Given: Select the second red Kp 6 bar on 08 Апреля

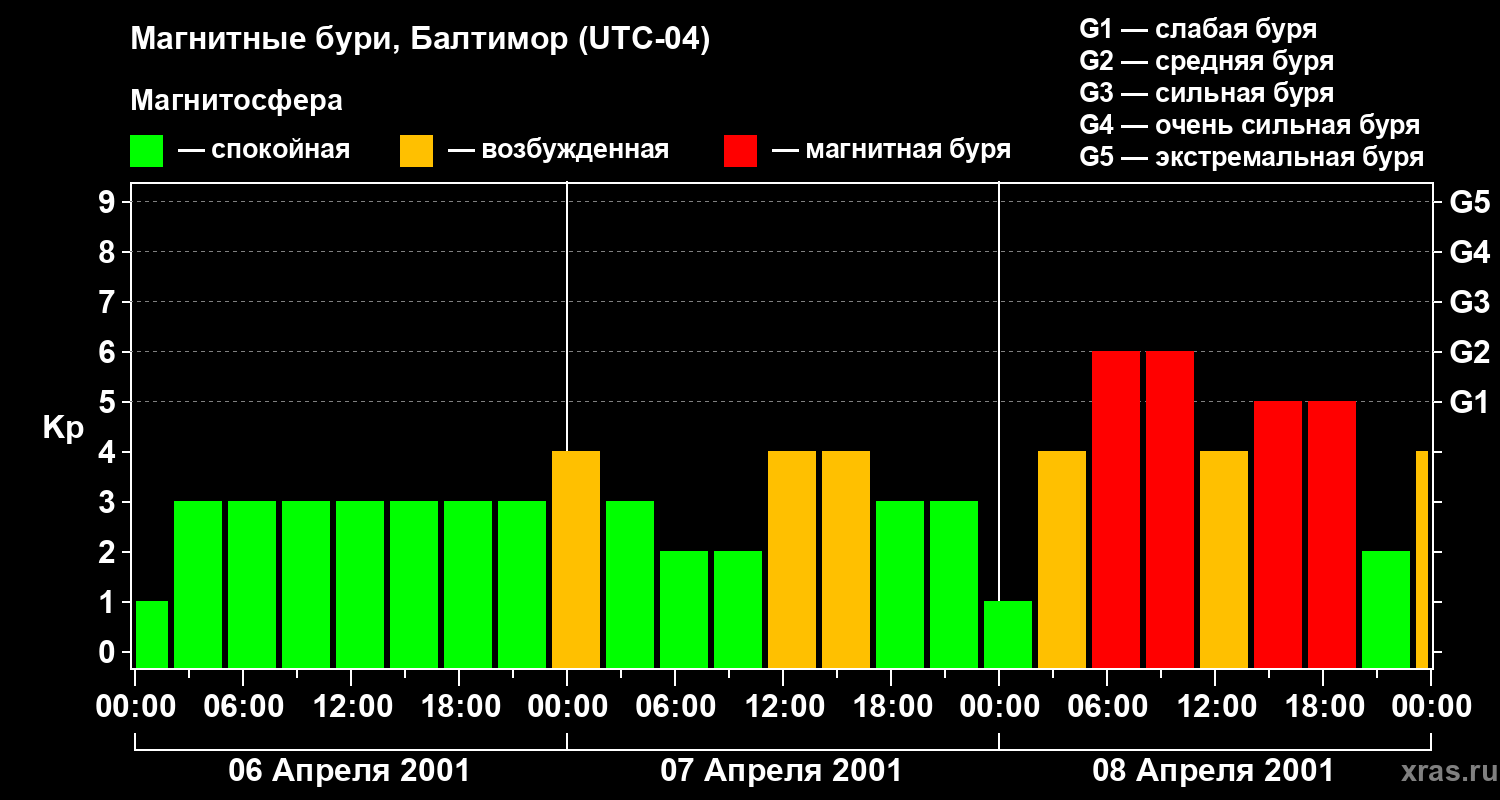Looking at the screenshot, I should coord(1170,509).
